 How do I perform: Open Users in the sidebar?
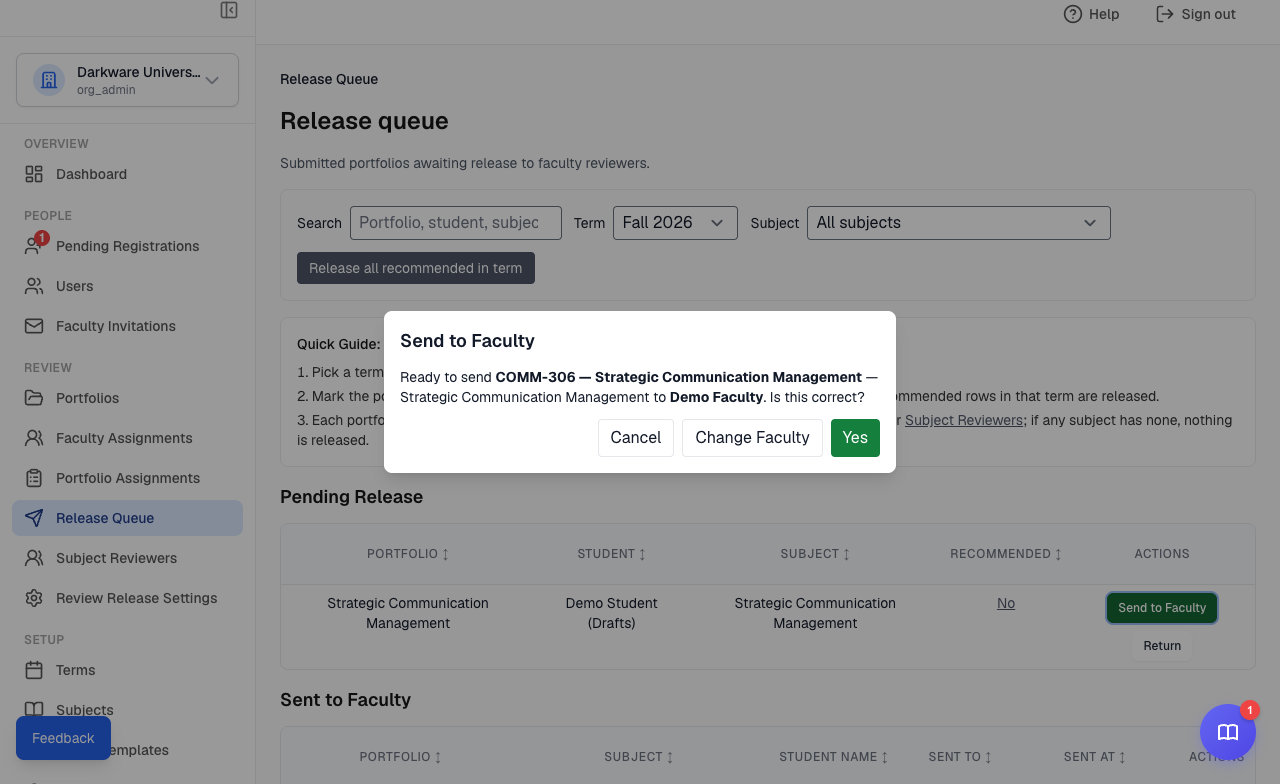pyautogui.click(x=127, y=286)
